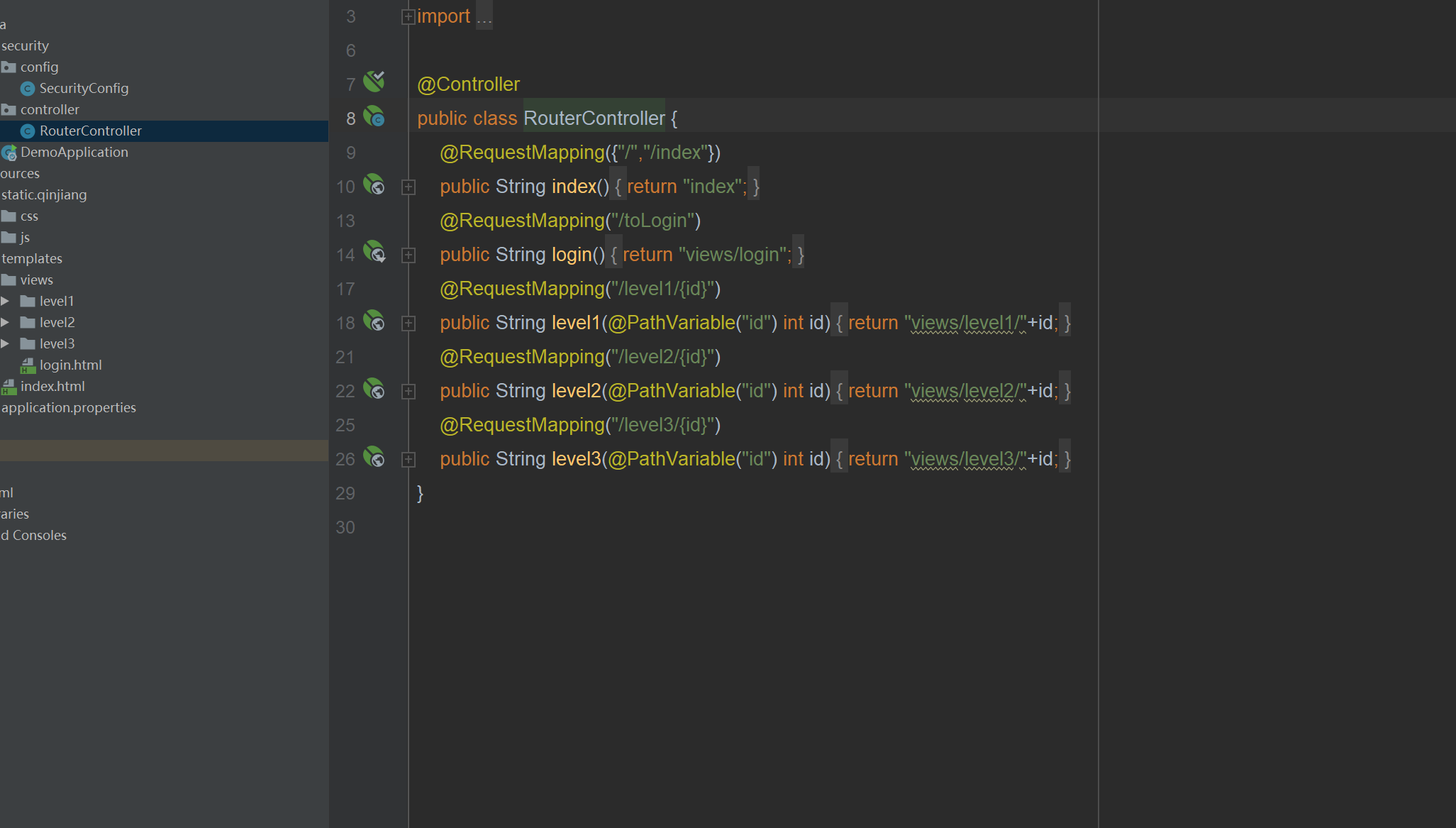Expand the level2 folder tree arrow
Image resolution: width=1456 pixels, height=828 pixels.
click(x=5, y=323)
